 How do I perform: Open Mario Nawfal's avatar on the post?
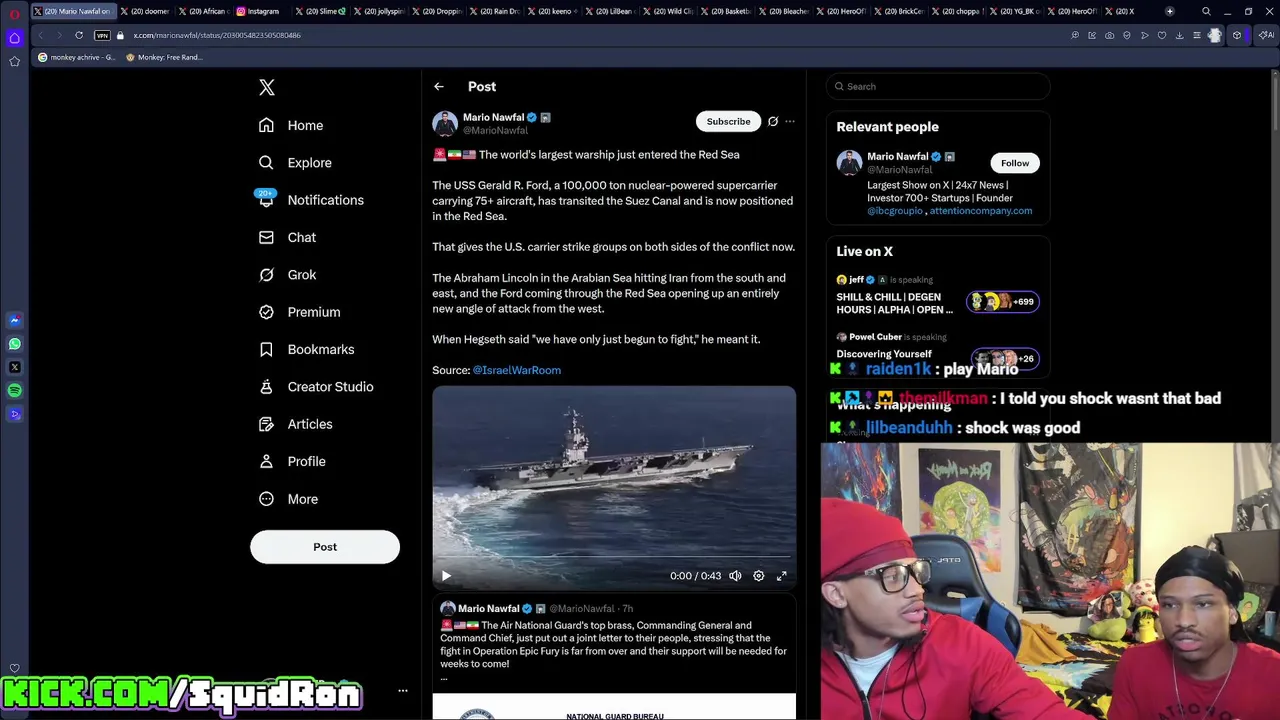pos(445,123)
